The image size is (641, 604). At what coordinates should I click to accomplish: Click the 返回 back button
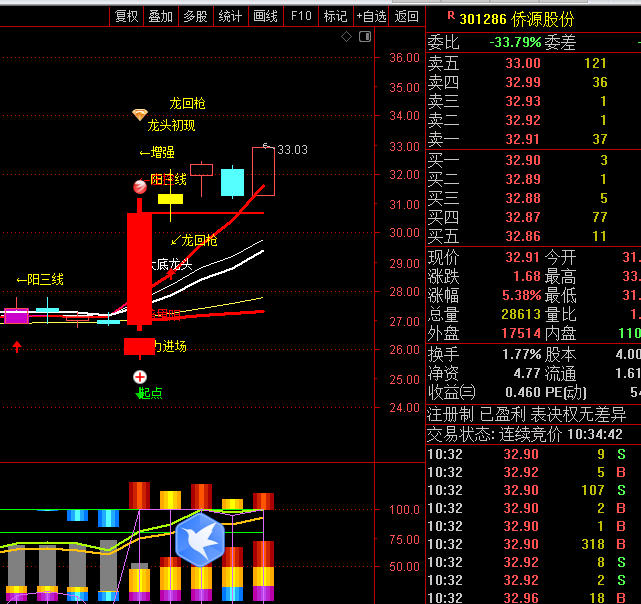(x=406, y=16)
